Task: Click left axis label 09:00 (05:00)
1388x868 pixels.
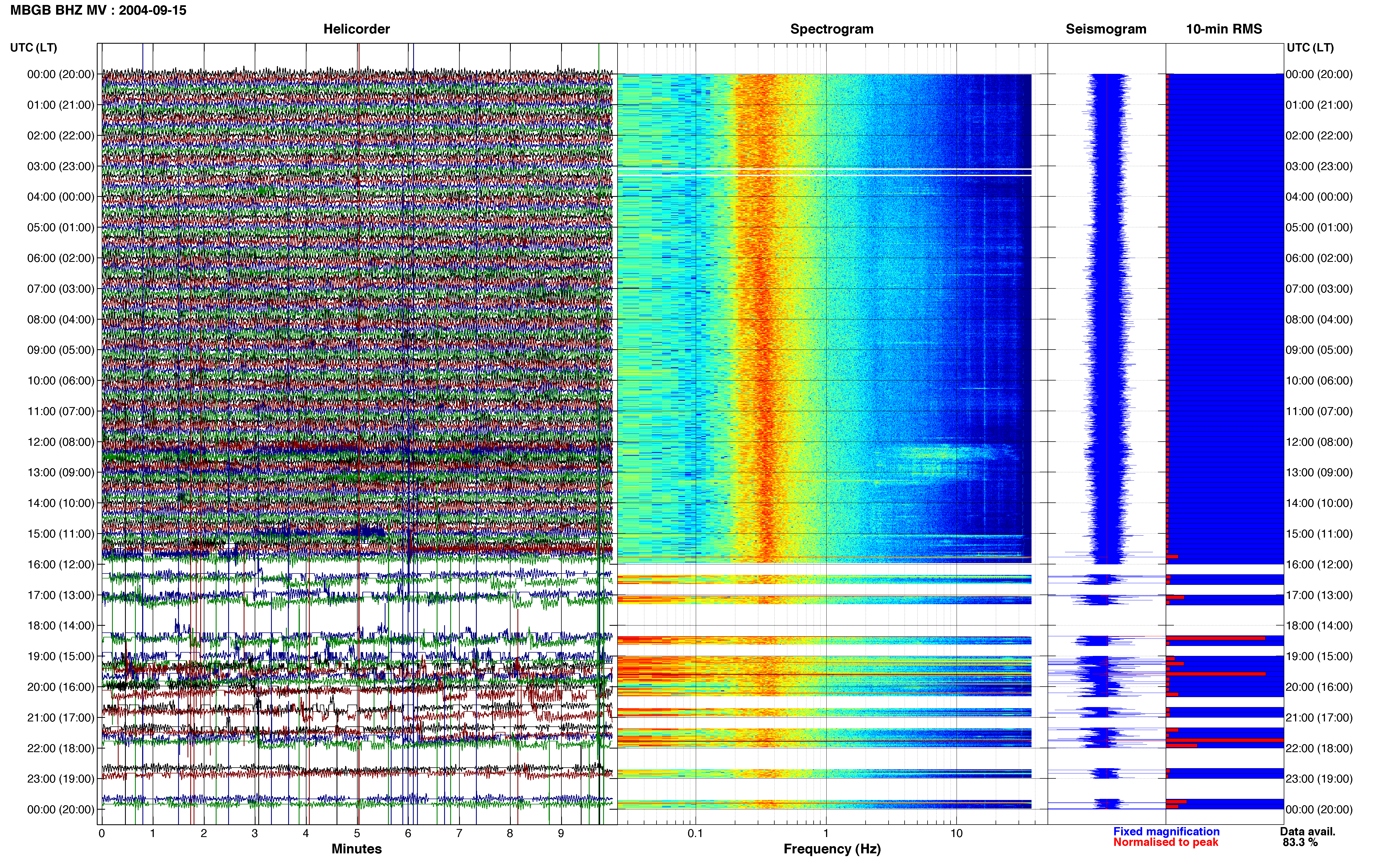Action: pos(61,350)
